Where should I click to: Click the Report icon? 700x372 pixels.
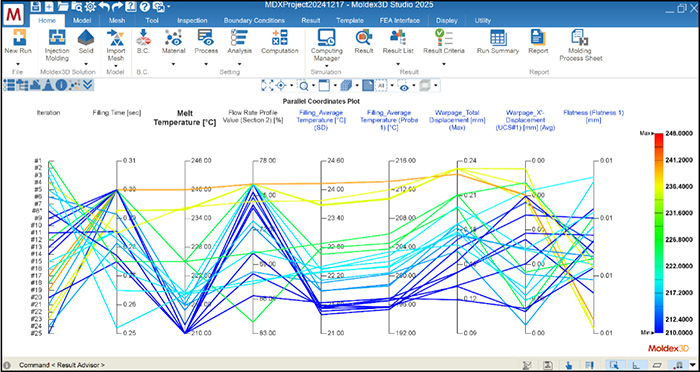[538, 37]
